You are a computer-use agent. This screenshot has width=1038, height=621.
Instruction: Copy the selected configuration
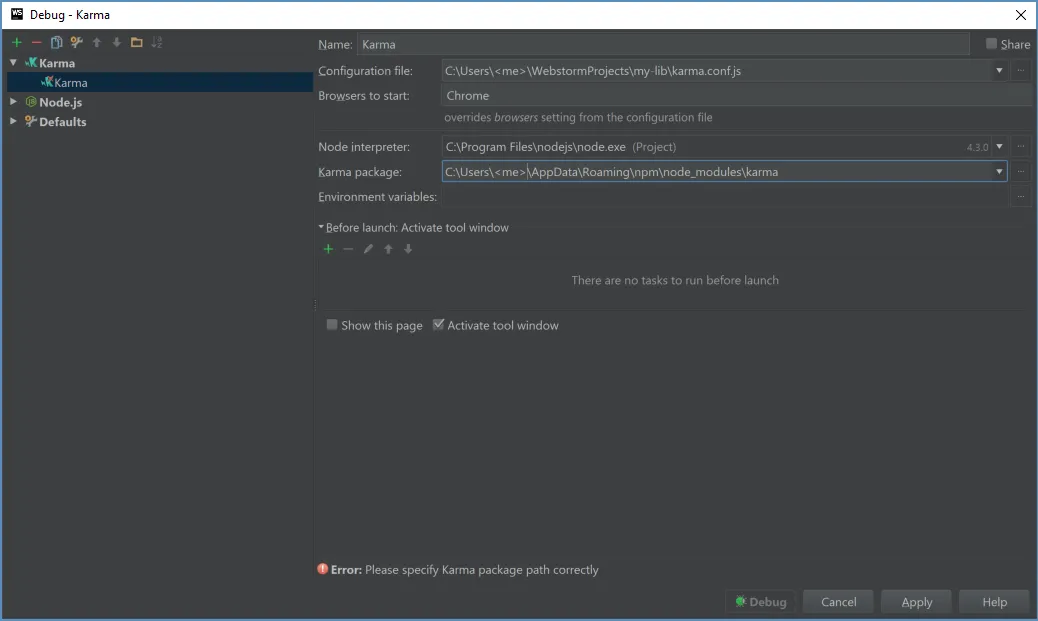56,42
